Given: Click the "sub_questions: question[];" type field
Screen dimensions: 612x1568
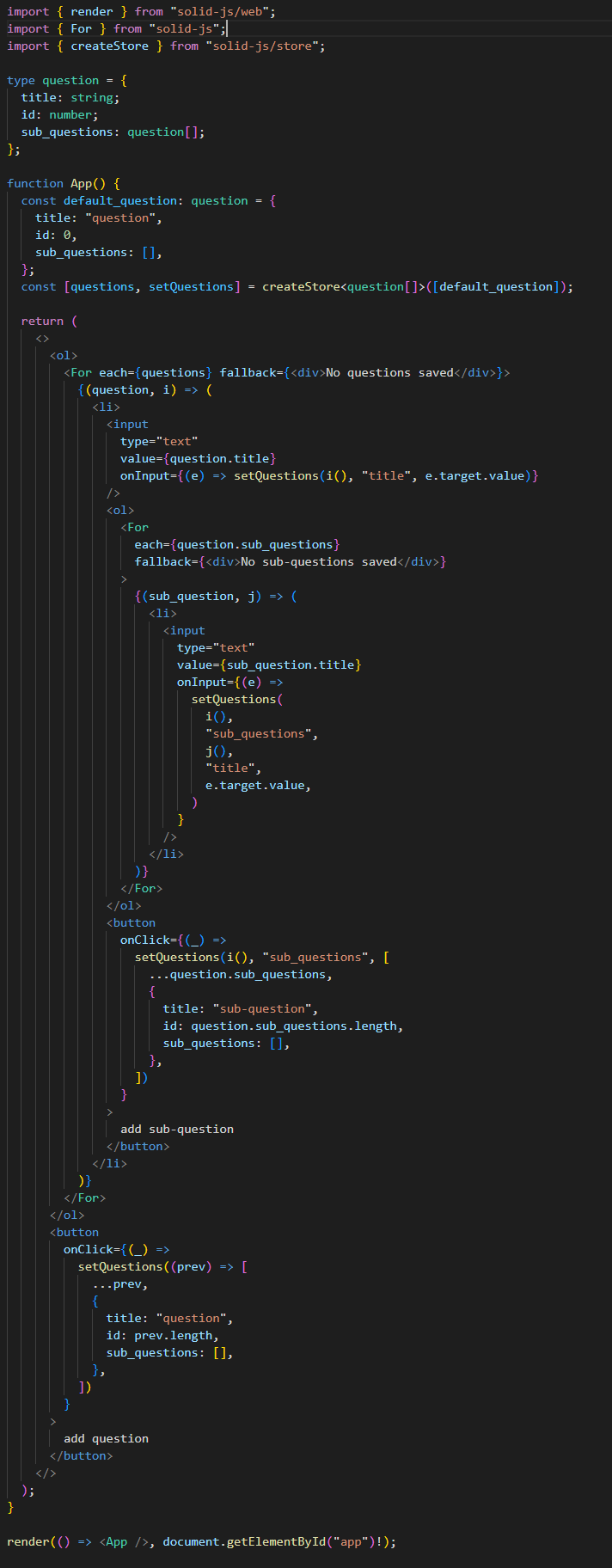Looking at the screenshot, I should pyautogui.click(x=113, y=132).
